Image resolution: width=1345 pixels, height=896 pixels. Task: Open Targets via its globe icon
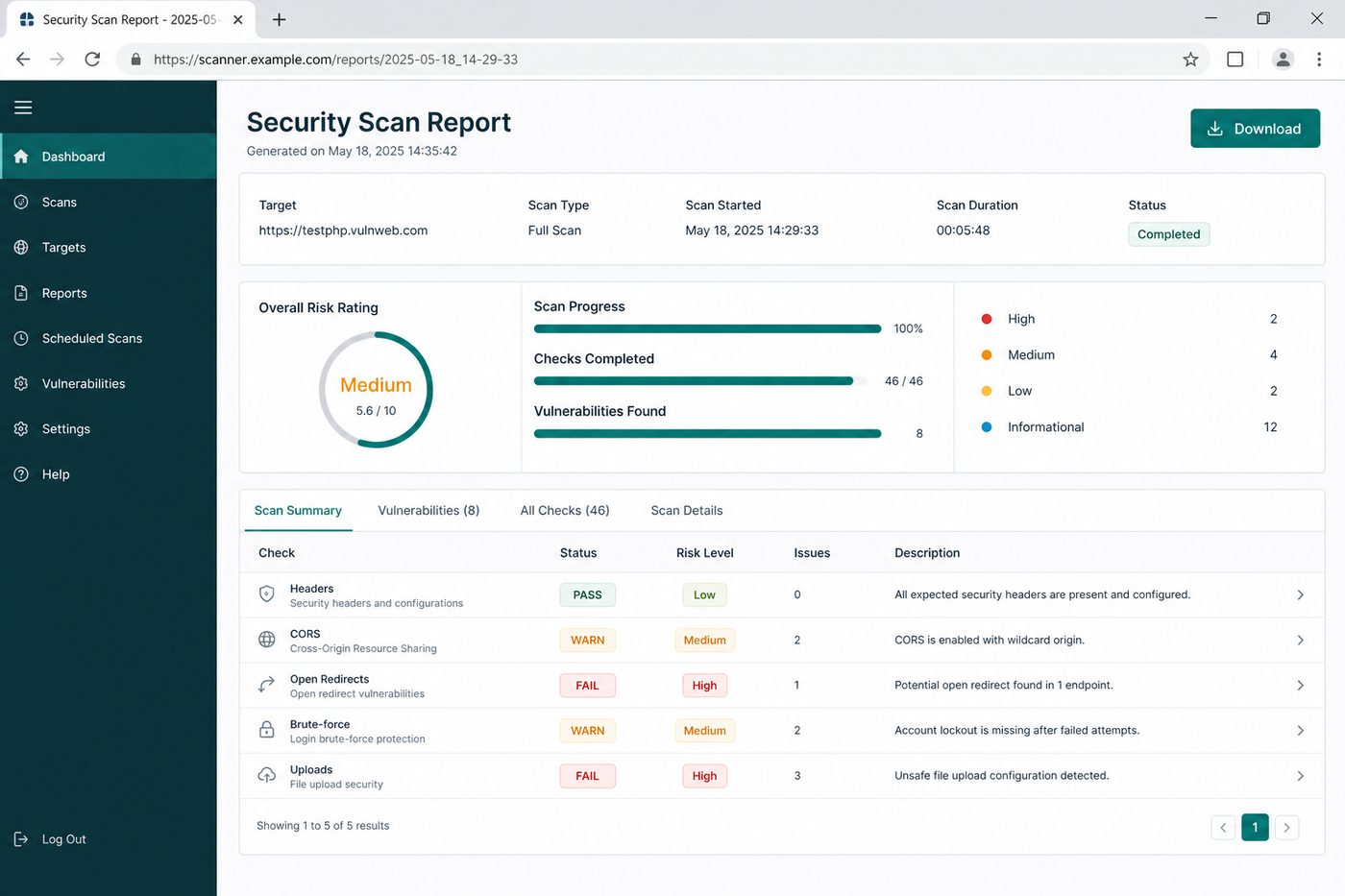(x=21, y=247)
